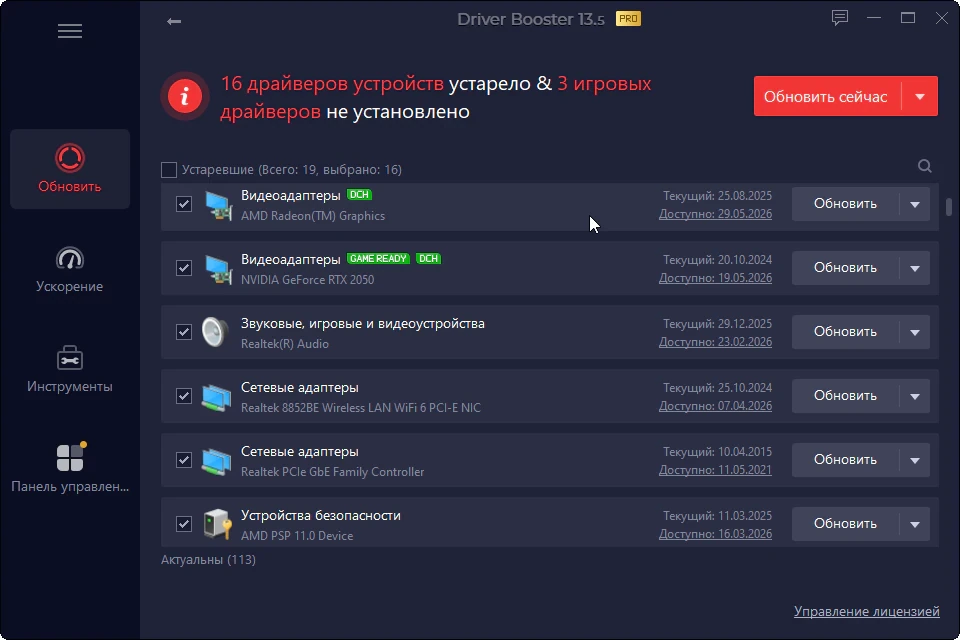This screenshot has width=960, height=640.
Task: Click 'Текущий: 10.04.2015' date text
Action: pyautogui.click(x=718, y=452)
